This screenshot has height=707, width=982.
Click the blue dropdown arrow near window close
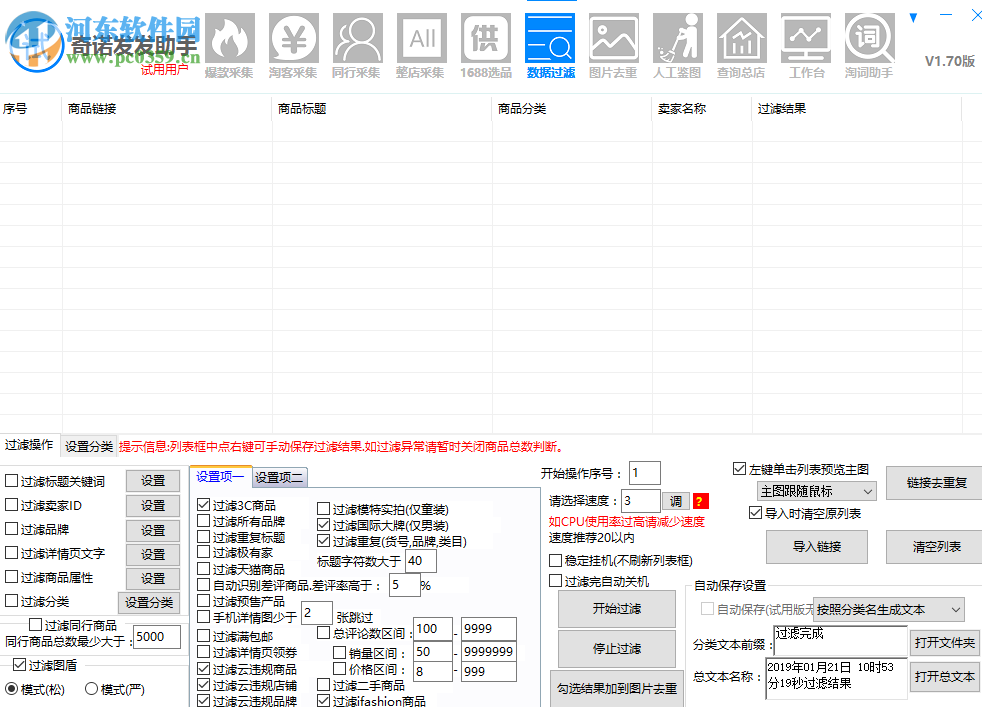click(x=913, y=16)
